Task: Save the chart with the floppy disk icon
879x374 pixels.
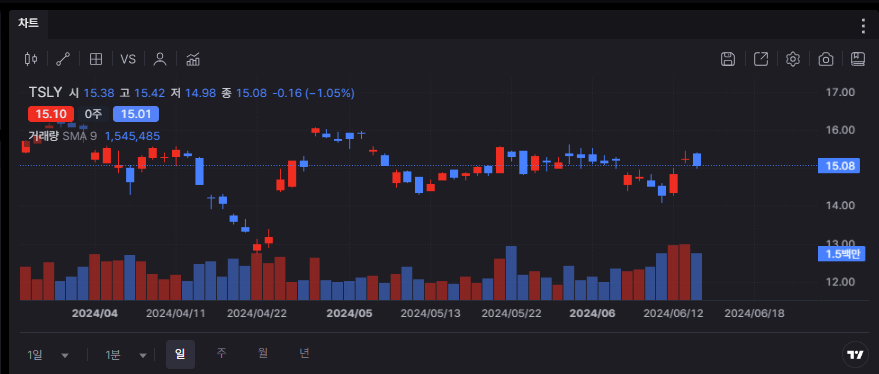Action: (728, 59)
